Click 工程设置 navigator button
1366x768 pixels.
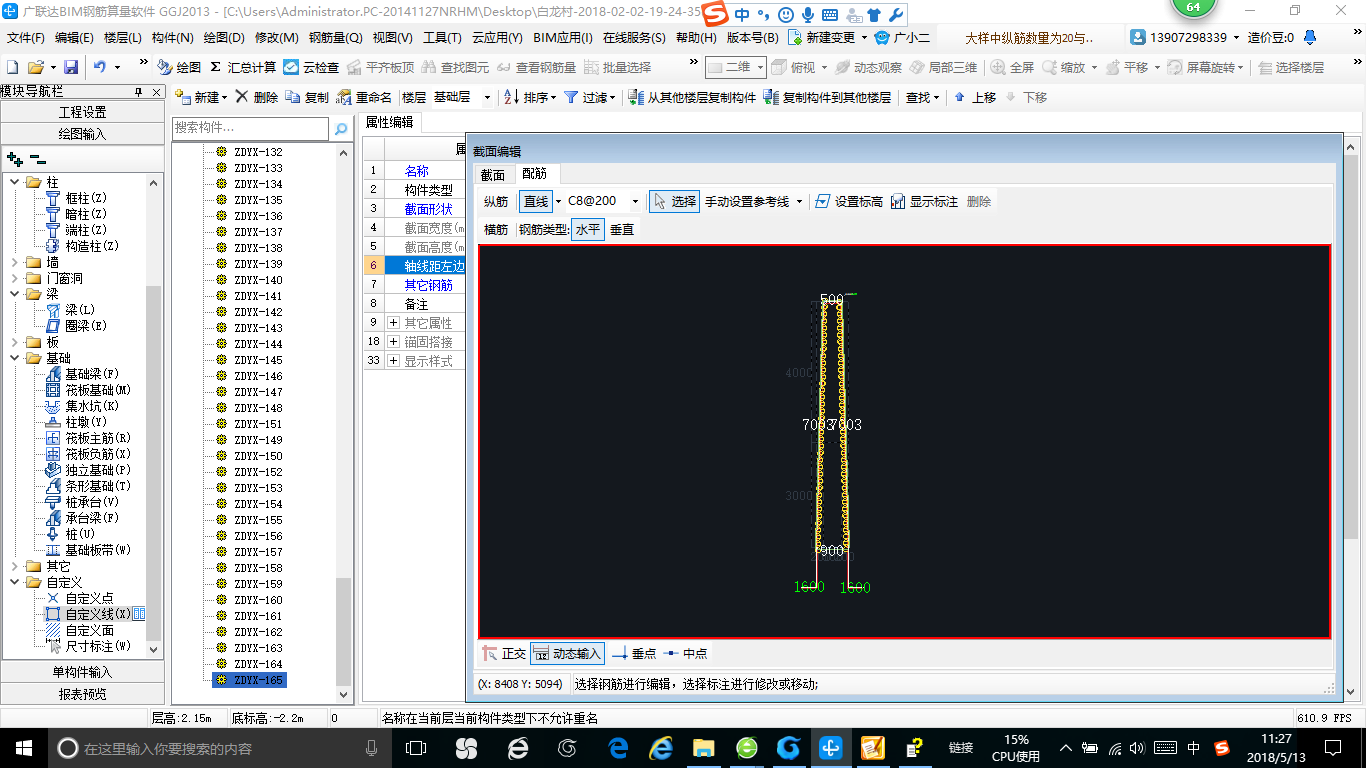(82, 112)
